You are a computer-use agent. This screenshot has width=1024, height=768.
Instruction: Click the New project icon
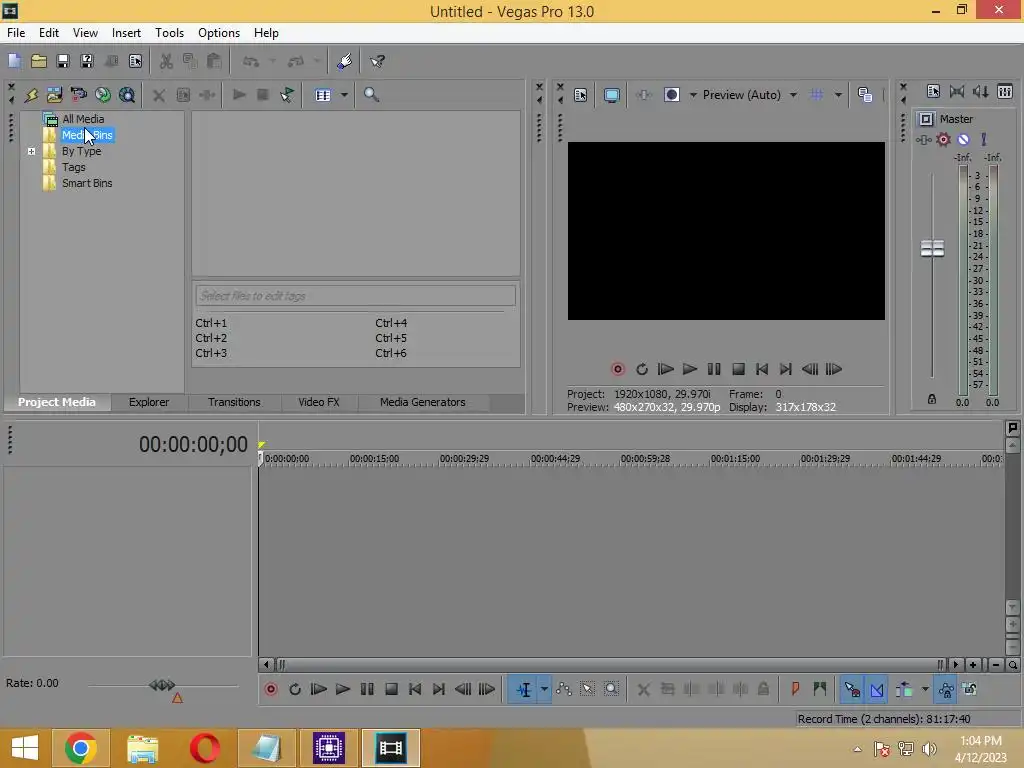[x=14, y=61]
